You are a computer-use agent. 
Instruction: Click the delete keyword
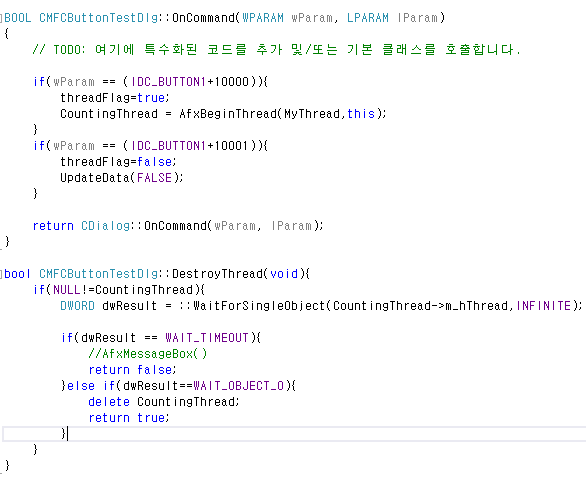pyautogui.click(x=109, y=402)
